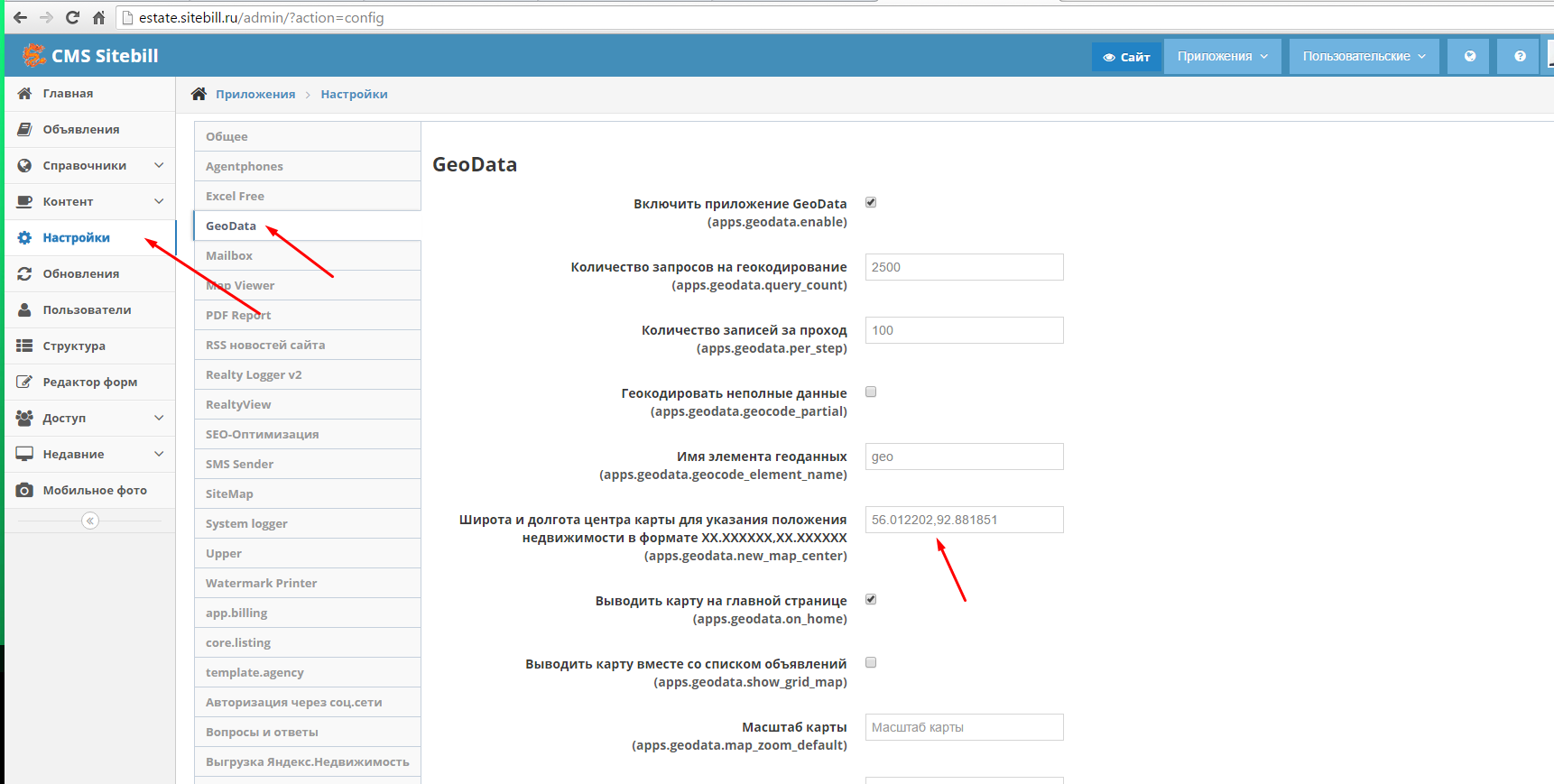Image resolution: width=1554 pixels, height=784 pixels.
Task: Click the Недавние monitor icon
Action: pos(24,454)
